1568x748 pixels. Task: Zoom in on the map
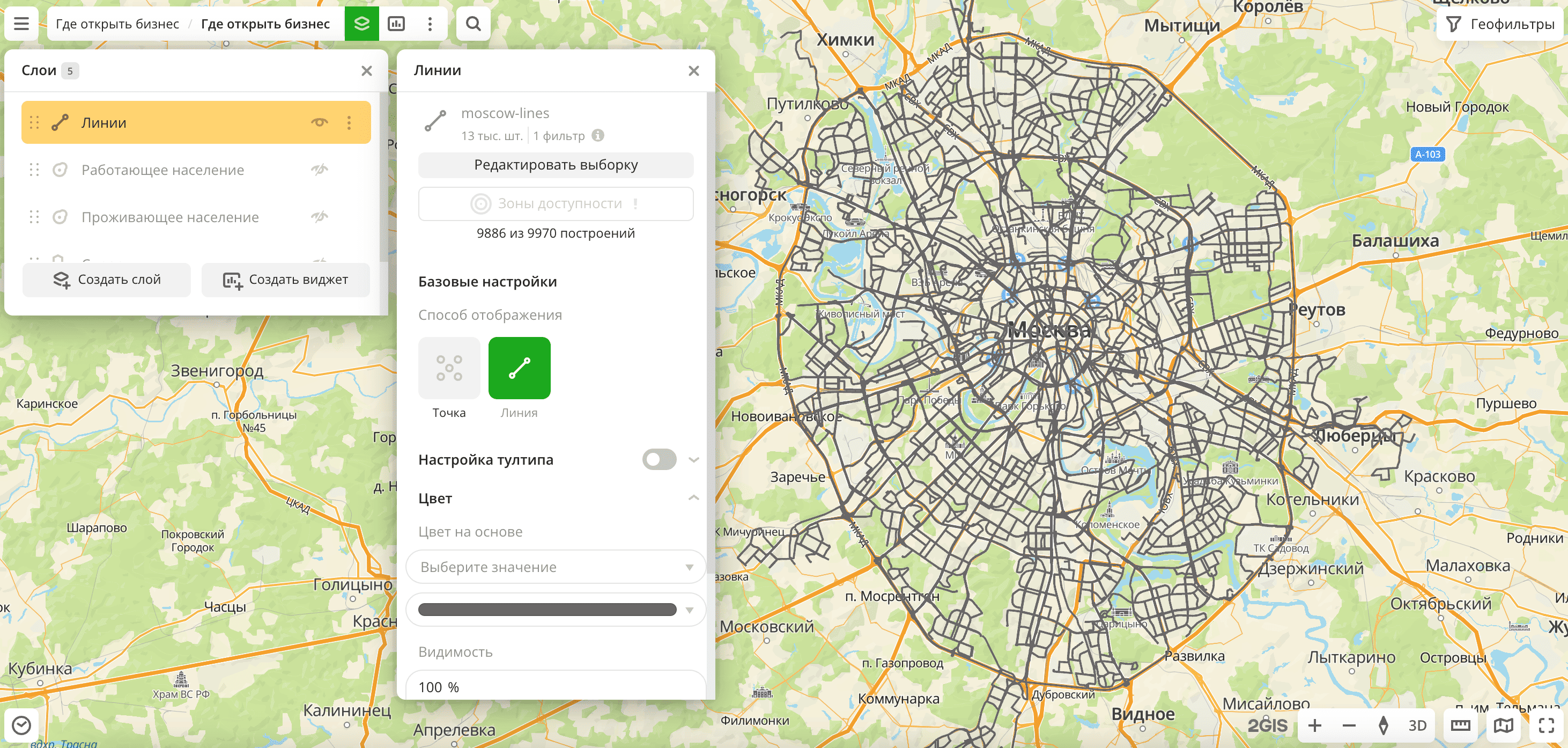[x=1315, y=725]
